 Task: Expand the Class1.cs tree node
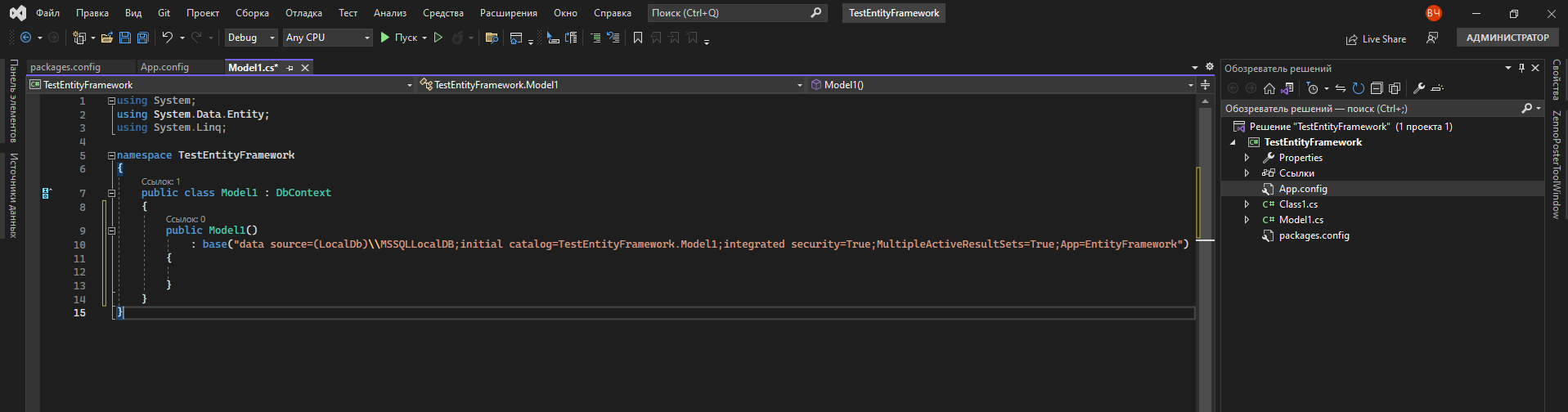click(x=1247, y=204)
